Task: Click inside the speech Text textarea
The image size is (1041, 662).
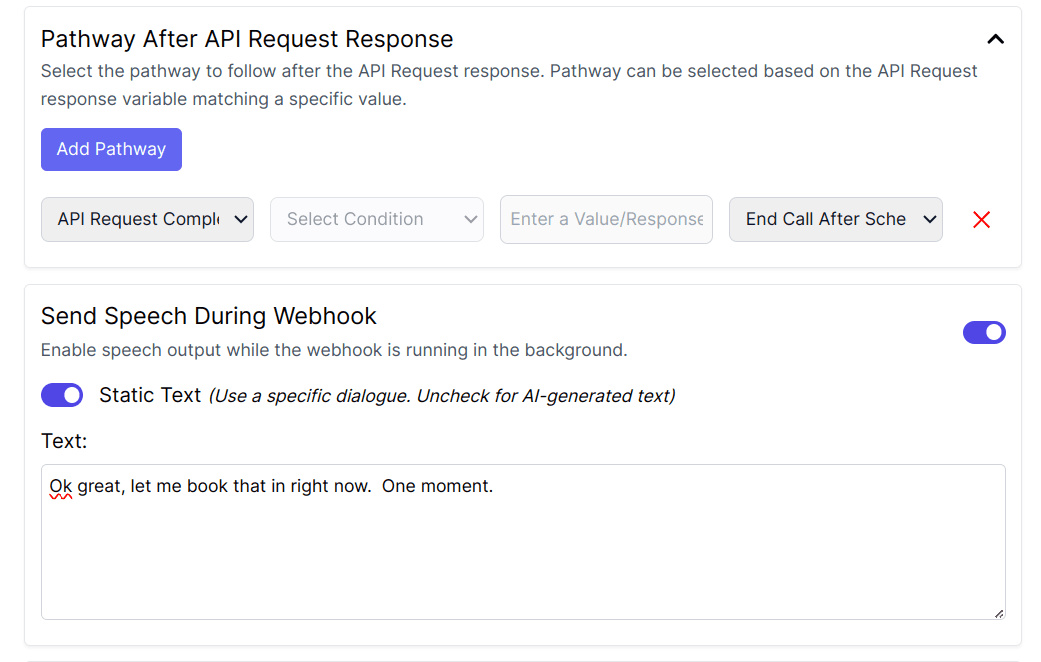Action: [x=523, y=542]
